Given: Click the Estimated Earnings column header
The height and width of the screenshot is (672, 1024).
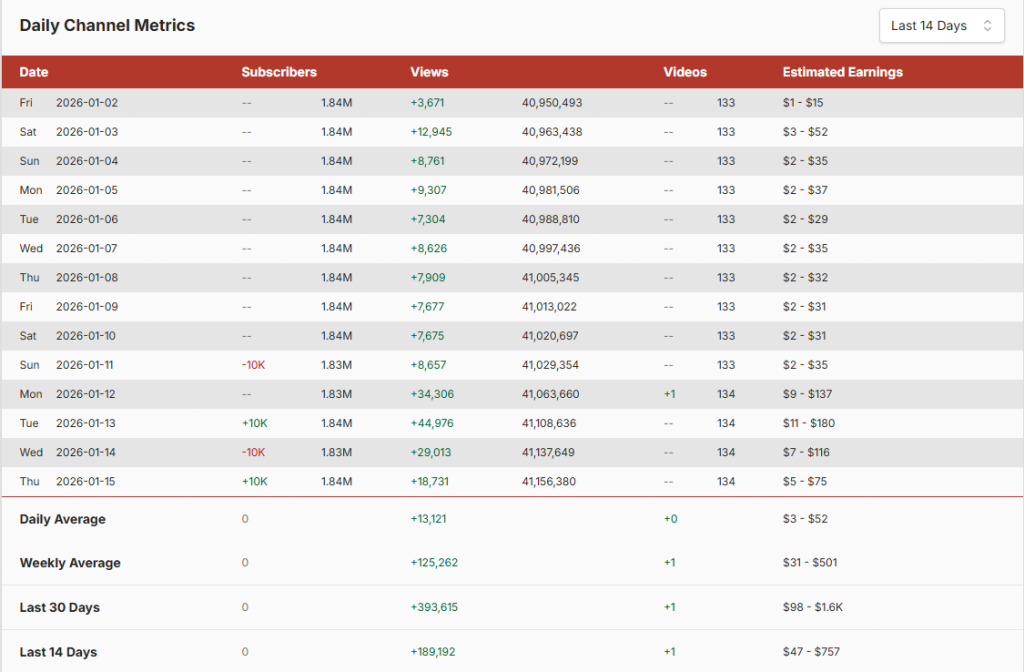Looking at the screenshot, I should point(842,72).
